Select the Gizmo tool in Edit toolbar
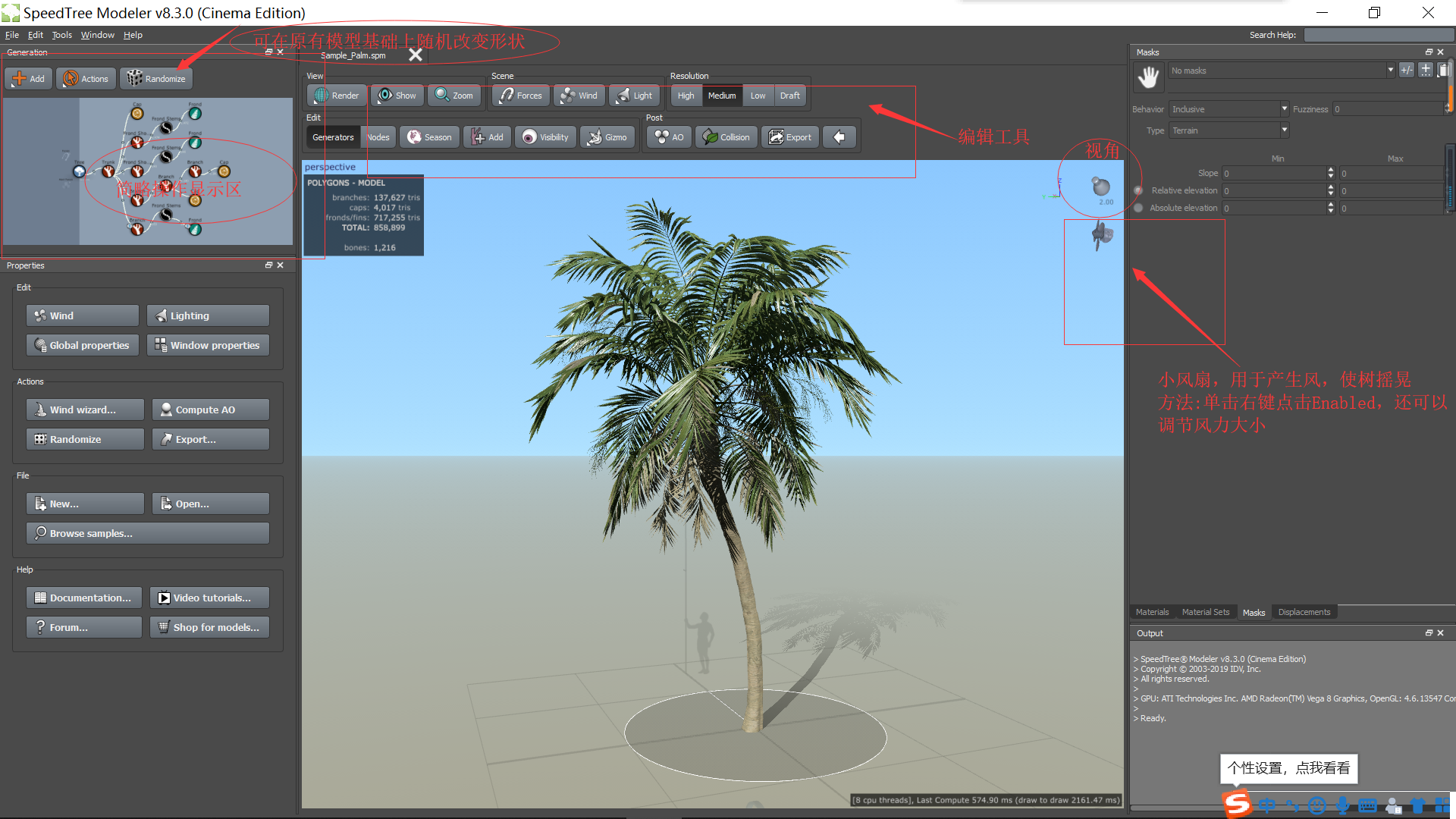Image resolution: width=1456 pixels, height=819 pixels. (x=607, y=136)
